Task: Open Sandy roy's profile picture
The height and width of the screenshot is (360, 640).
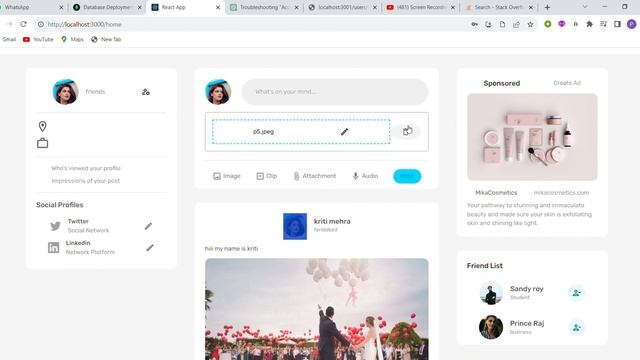Action: point(491,293)
